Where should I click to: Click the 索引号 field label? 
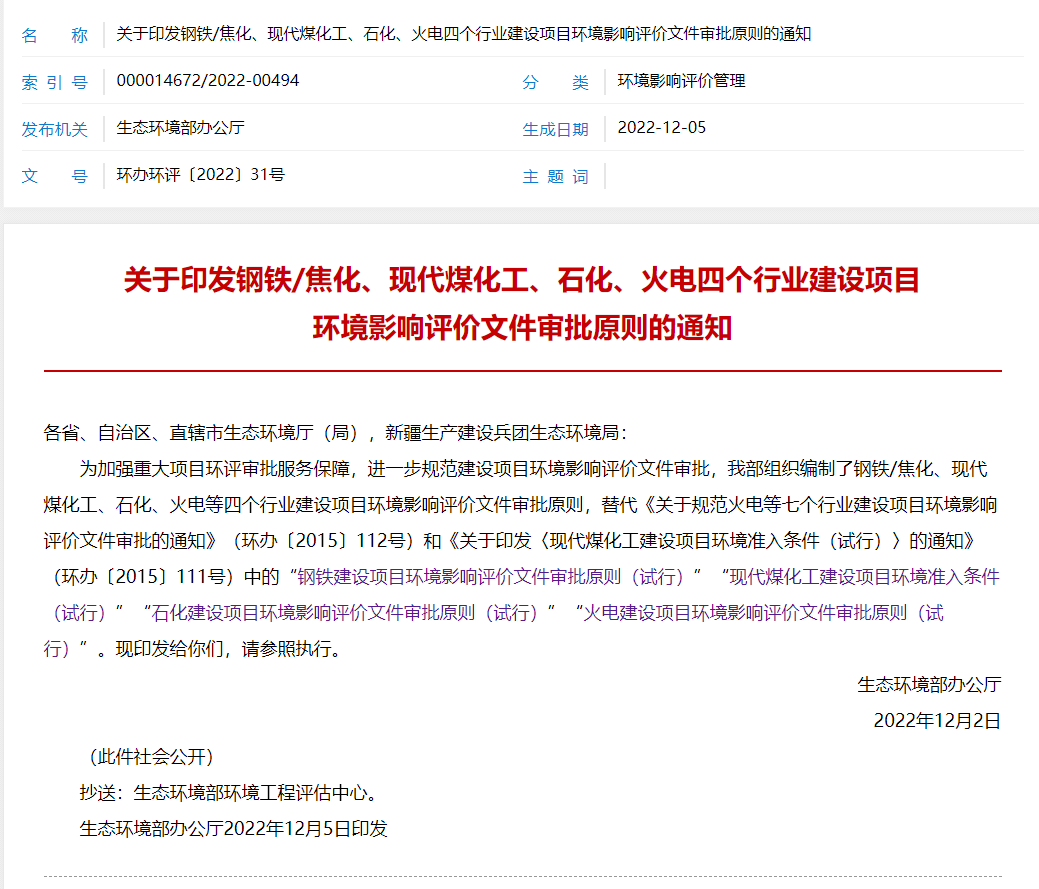55,83
